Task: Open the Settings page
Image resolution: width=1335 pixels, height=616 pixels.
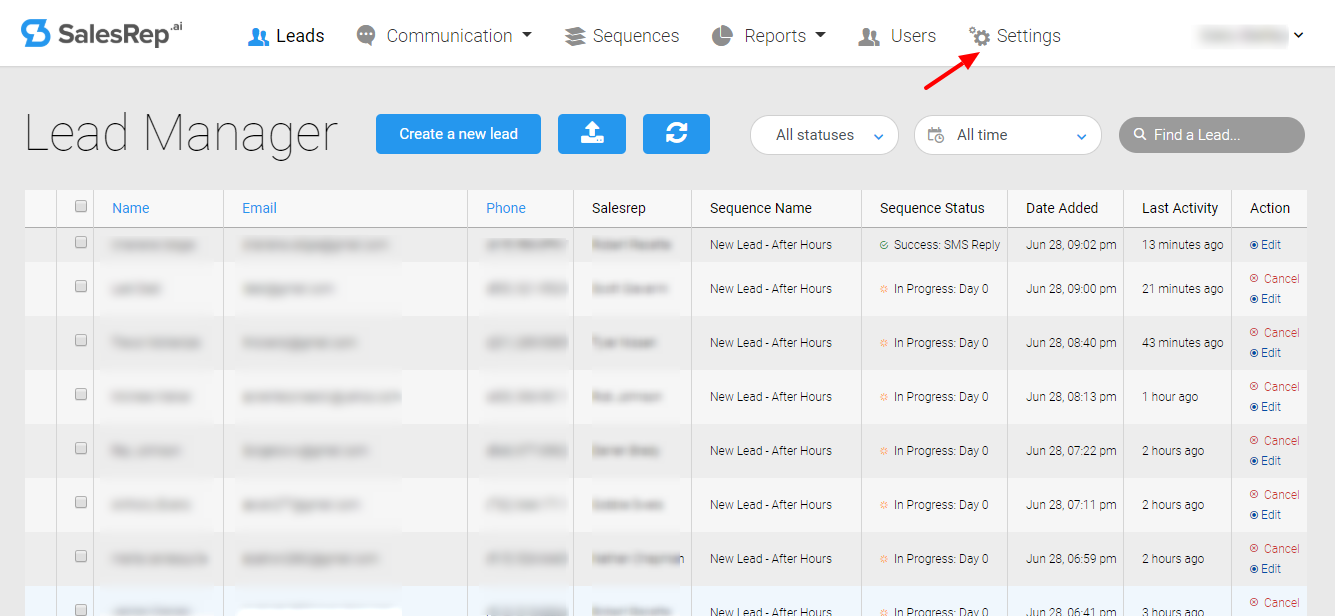Action: click(x=1015, y=36)
